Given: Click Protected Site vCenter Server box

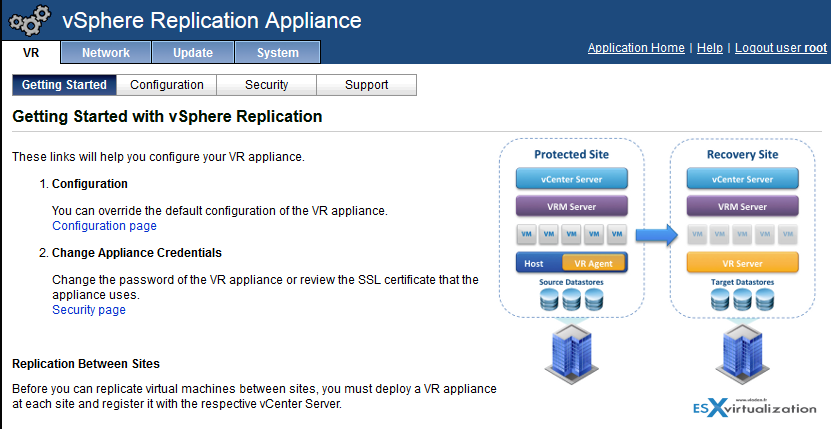Looking at the screenshot, I should pyautogui.click(x=571, y=179).
